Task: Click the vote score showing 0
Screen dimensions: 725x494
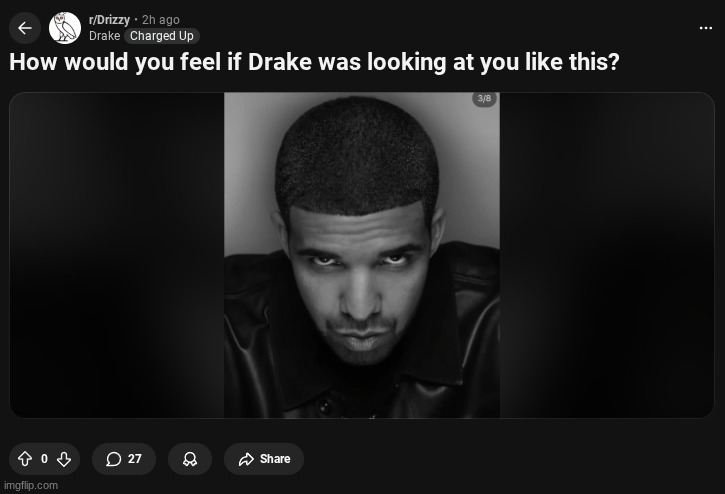Action: (x=44, y=459)
